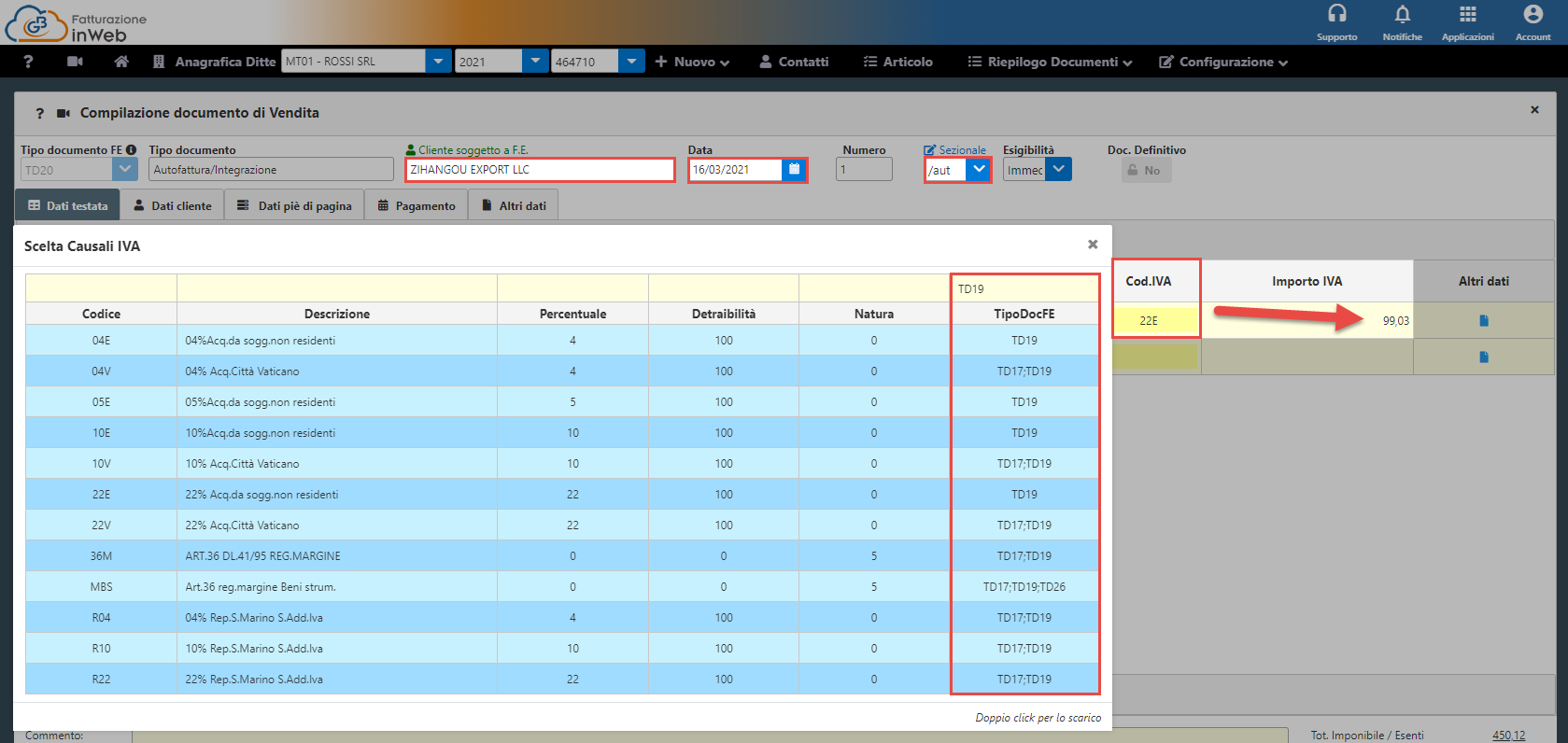Select row R22 Rep.S.Marino S.Add.Iva

(x=562, y=680)
